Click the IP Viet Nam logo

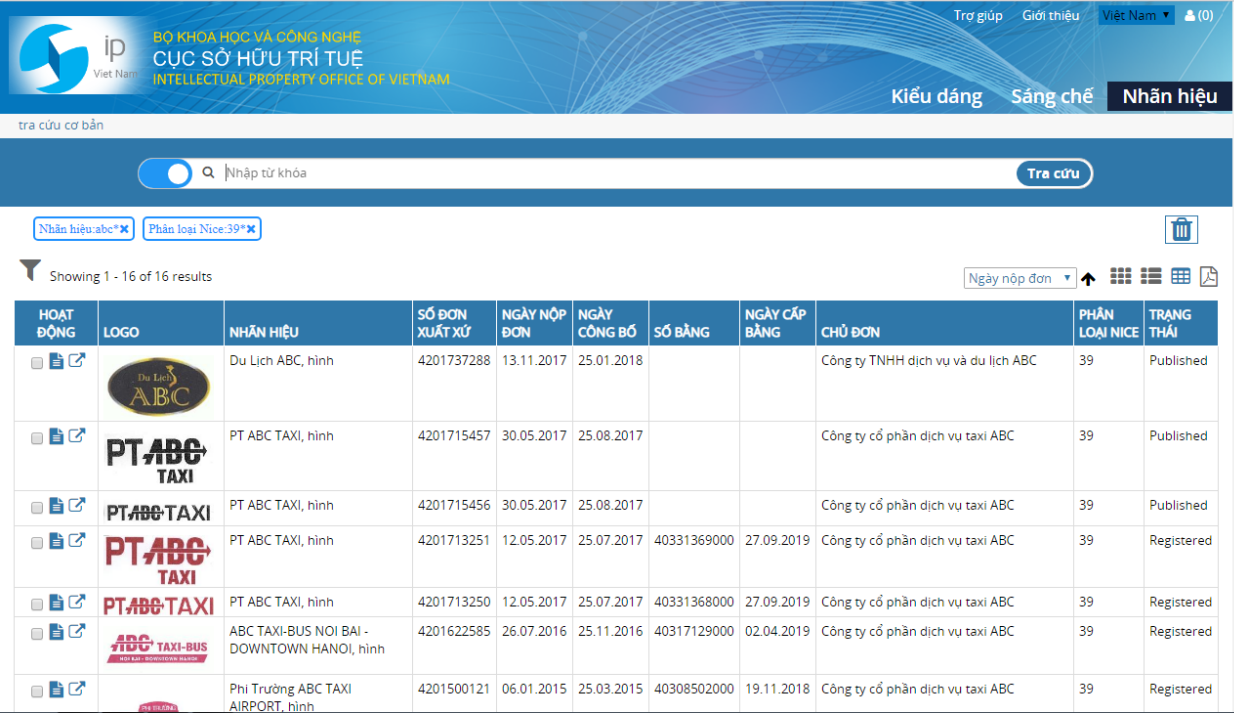click(x=75, y=57)
